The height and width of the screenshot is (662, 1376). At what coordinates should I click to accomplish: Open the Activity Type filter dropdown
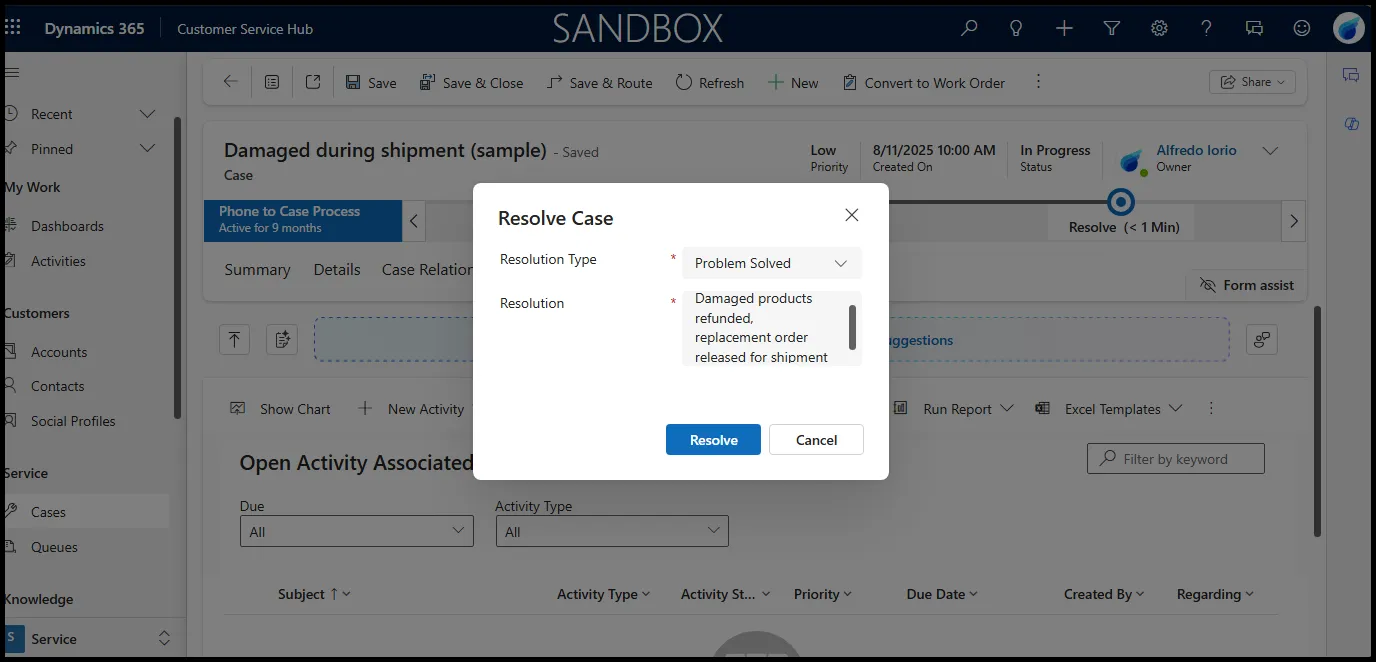(x=612, y=531)
